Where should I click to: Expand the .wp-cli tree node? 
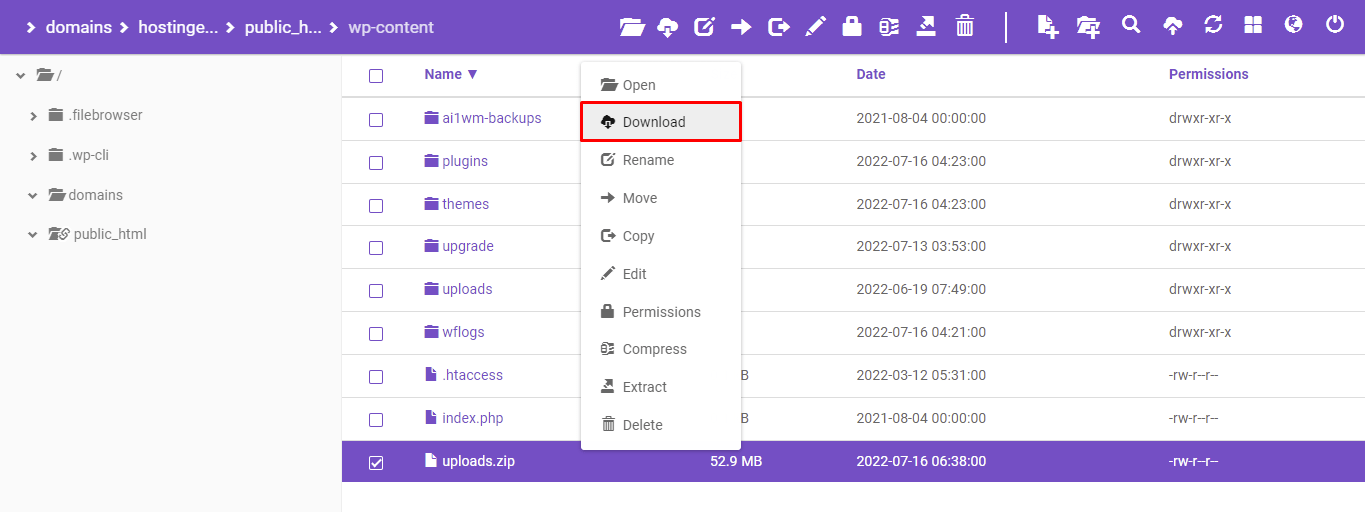click(x=33, y=156)
